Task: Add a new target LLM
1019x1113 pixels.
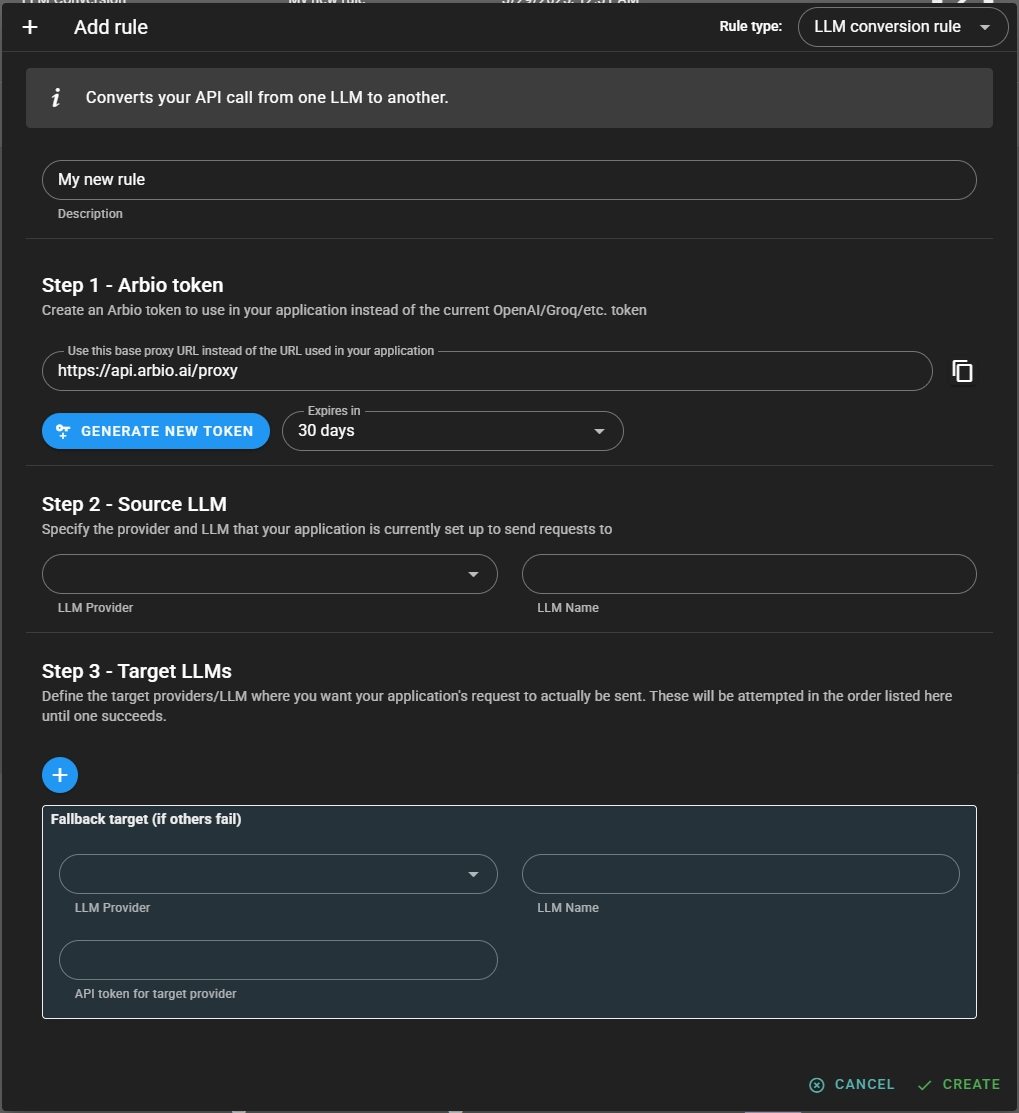Action: (60, 774)
